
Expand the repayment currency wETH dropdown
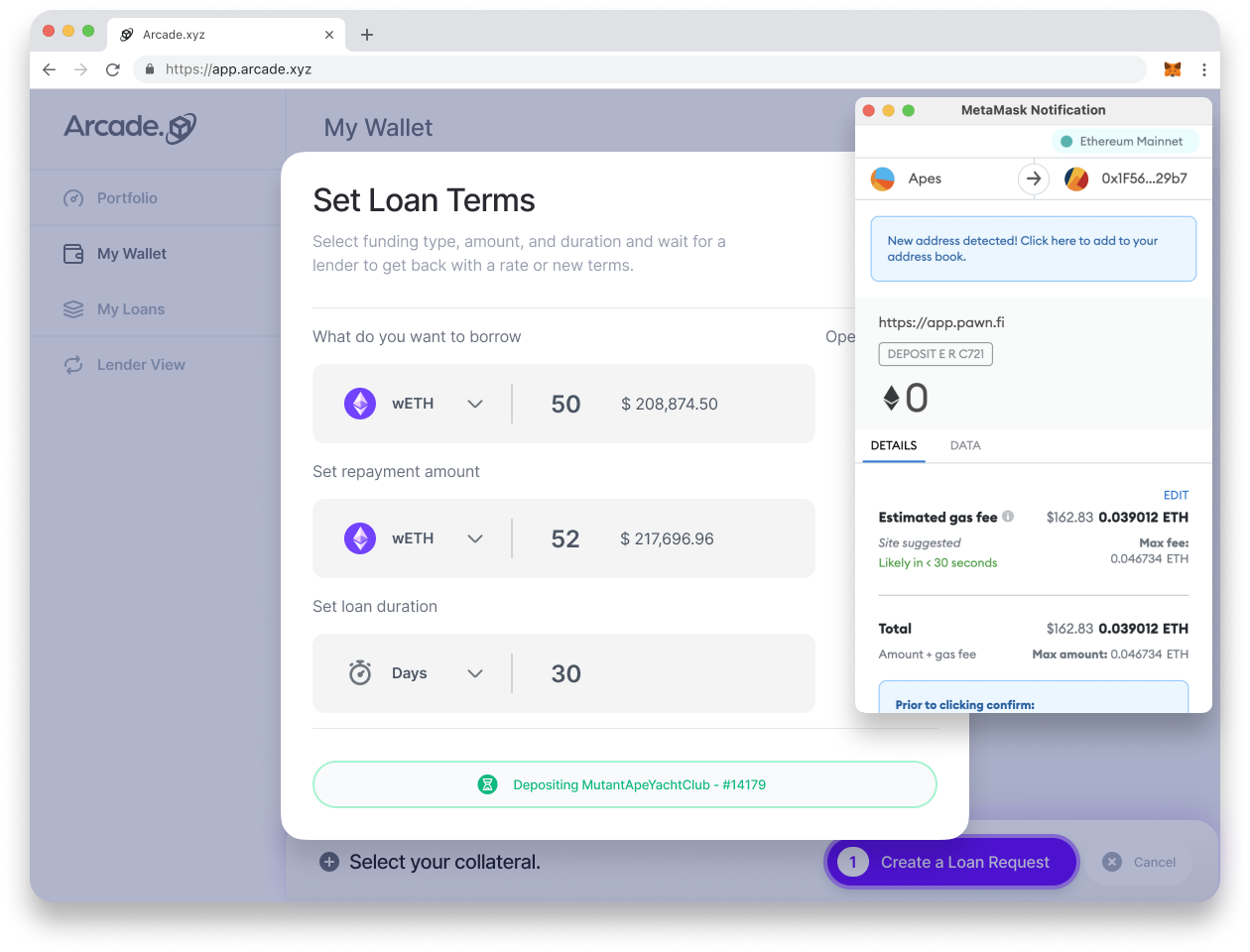click(475, 538)
